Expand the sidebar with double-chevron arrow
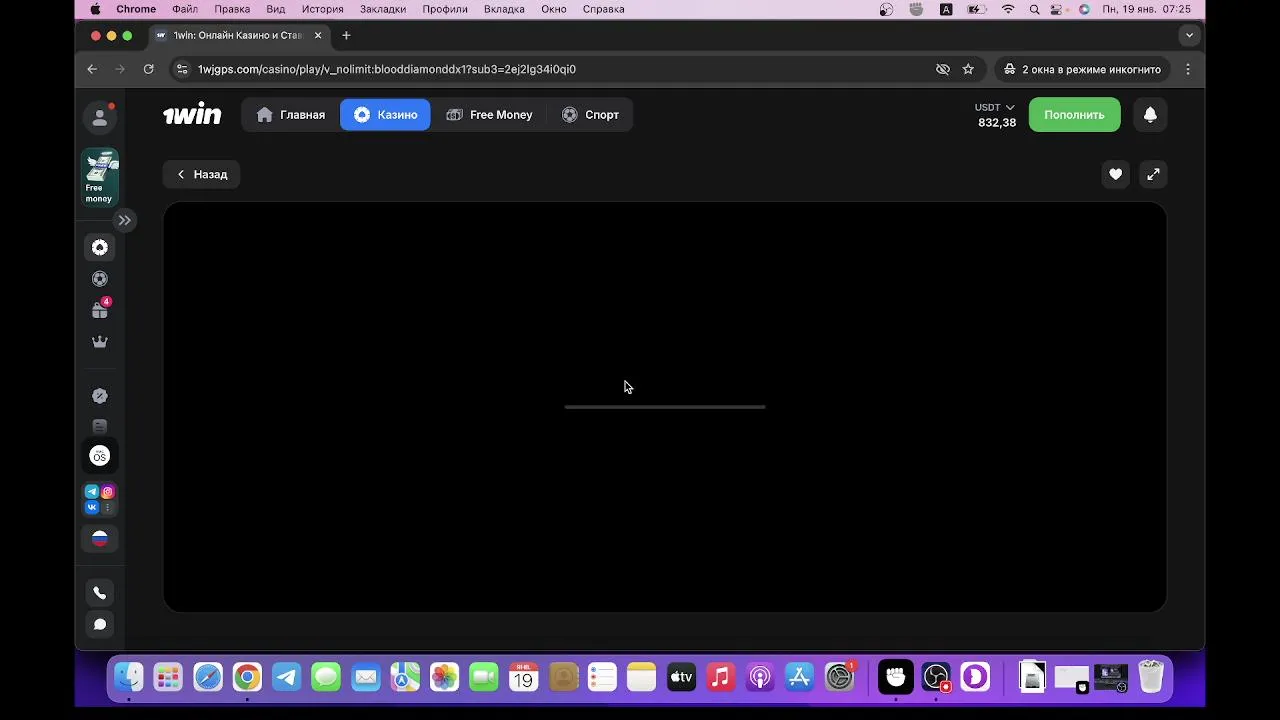Viewport: 1280px width, 720px height. [124, 220]
